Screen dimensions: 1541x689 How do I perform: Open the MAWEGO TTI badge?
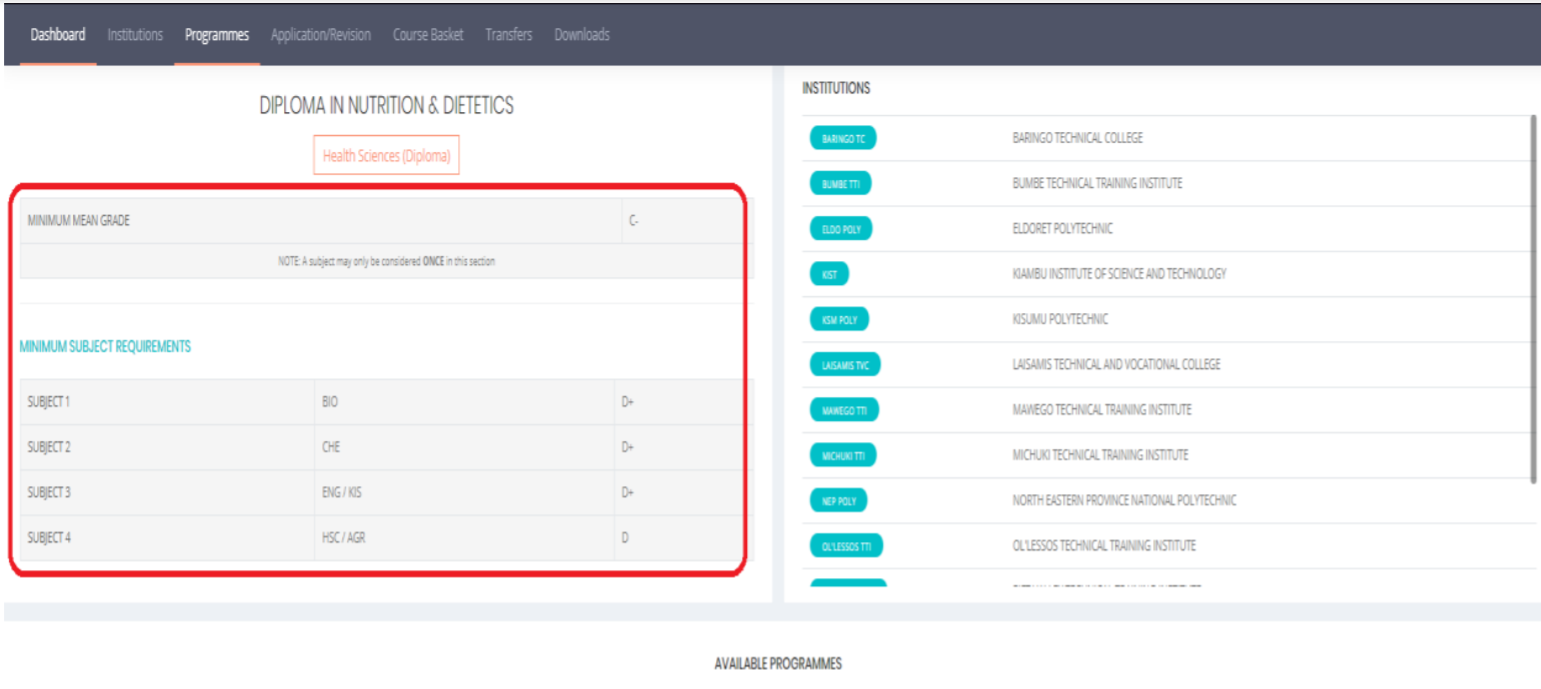[x=843, y=409]
